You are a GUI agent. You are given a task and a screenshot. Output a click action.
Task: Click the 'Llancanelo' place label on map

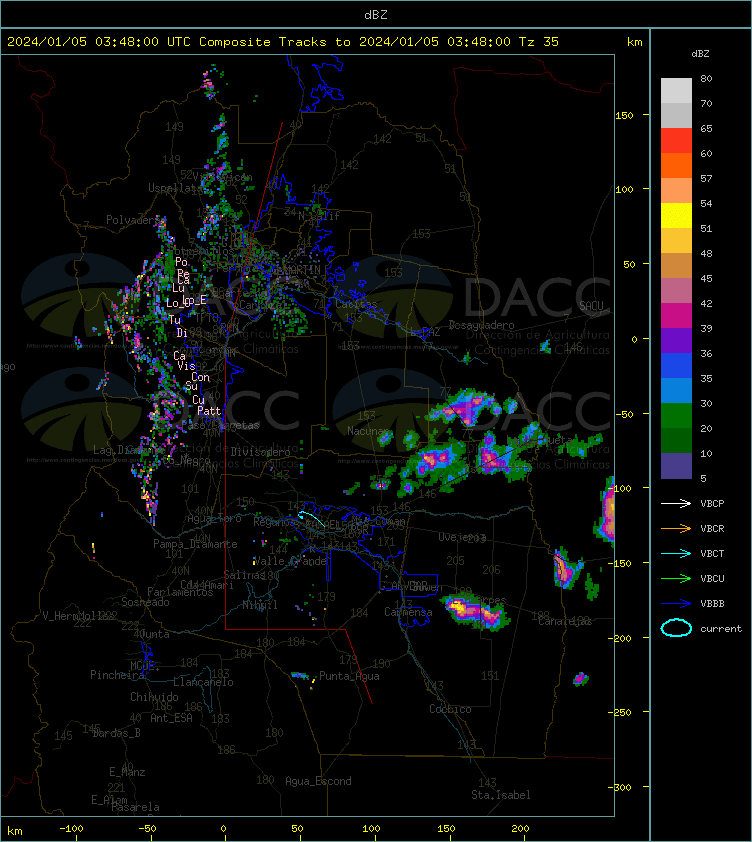click(203, 683)
